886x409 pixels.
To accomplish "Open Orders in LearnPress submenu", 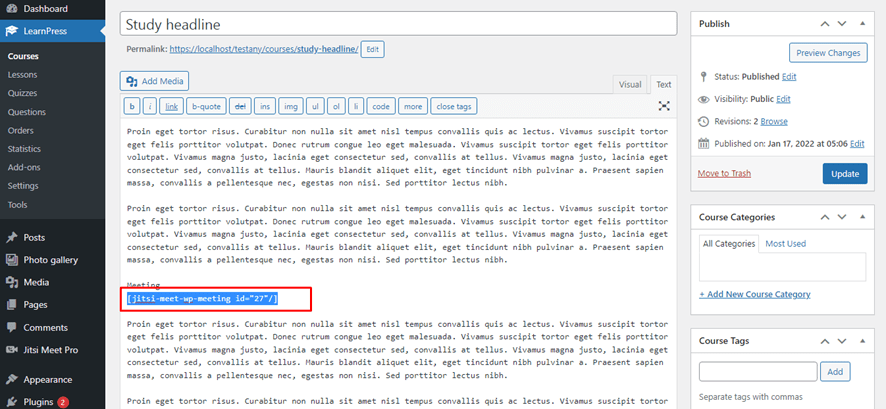I will [21, 130].
